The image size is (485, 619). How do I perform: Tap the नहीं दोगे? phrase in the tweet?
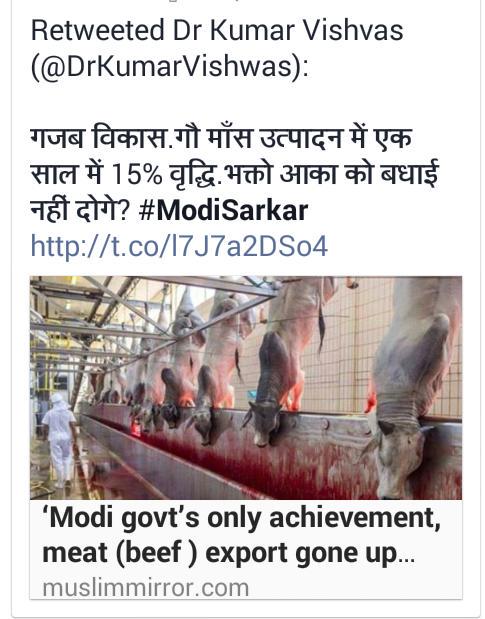[x=80, y=211]
